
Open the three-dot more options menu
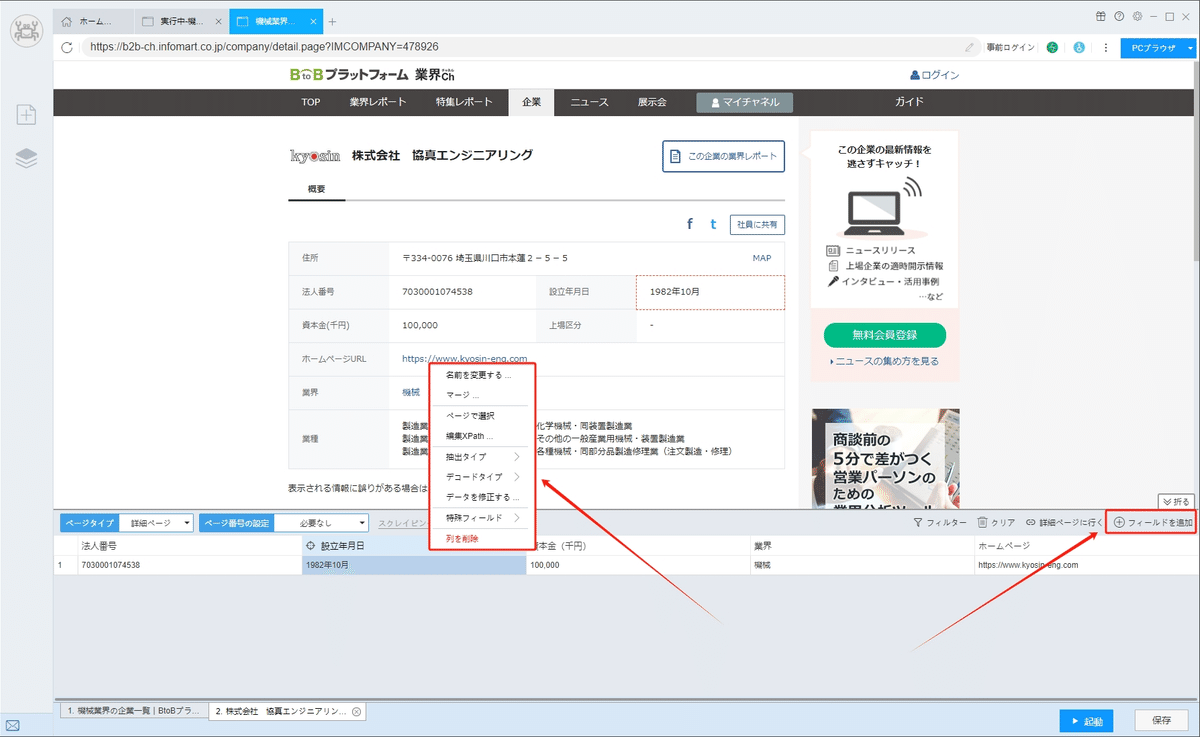(x=1106, y=46)
